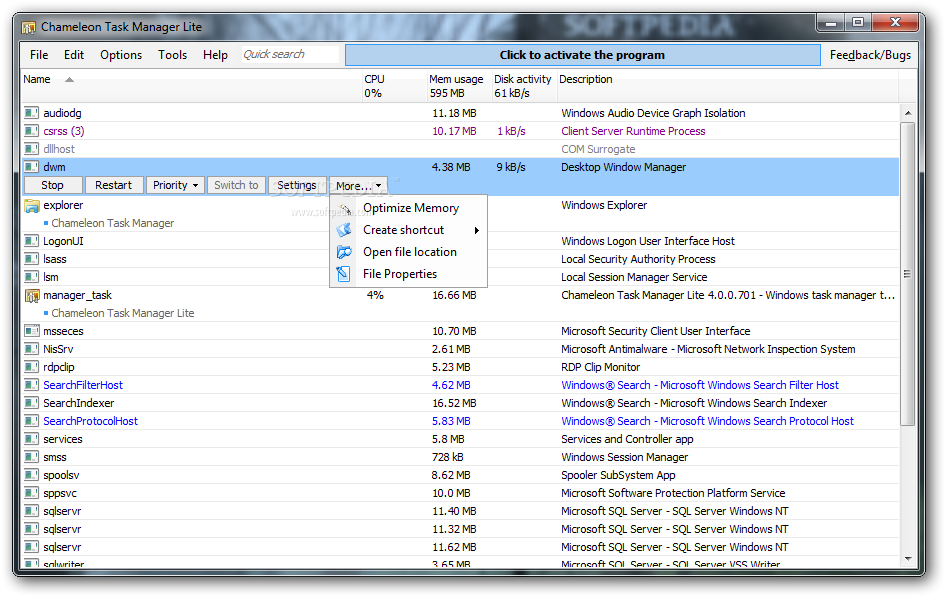Choose Optimize Memory from the More menu
The image size is (946, 597).
pyautogui.click(x=408, y=208)
